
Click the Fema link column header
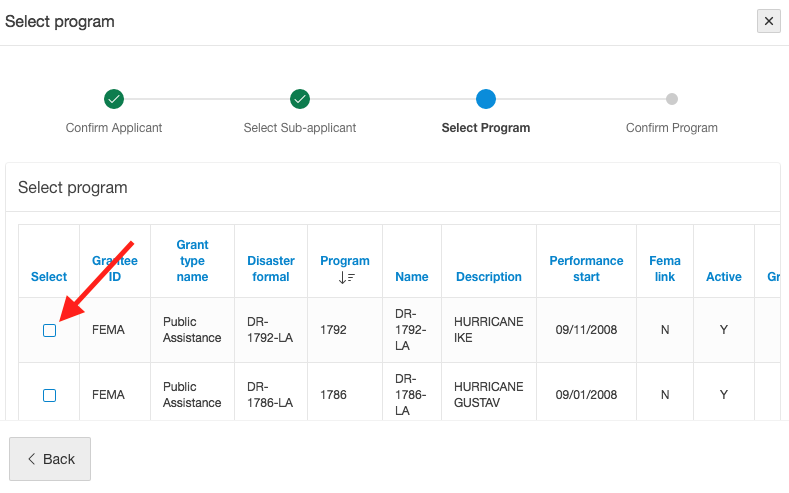click(665, 269)
